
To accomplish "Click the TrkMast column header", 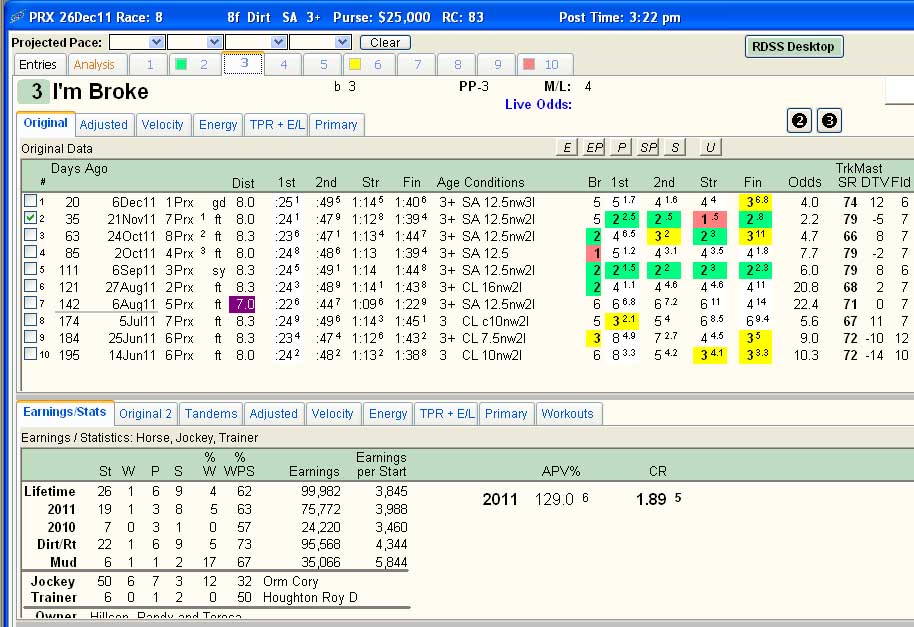I will click(859, 168).
